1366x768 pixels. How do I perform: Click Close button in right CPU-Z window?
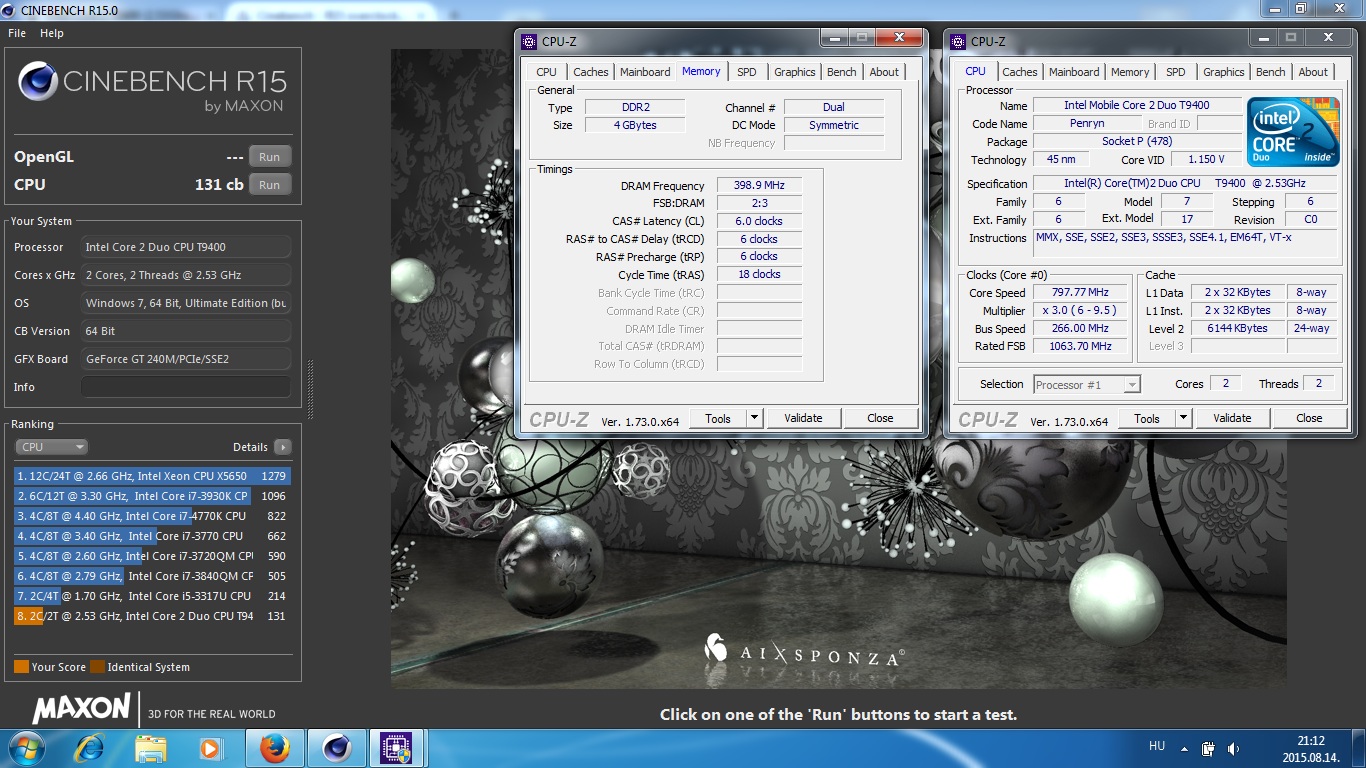click(1309, 419)
